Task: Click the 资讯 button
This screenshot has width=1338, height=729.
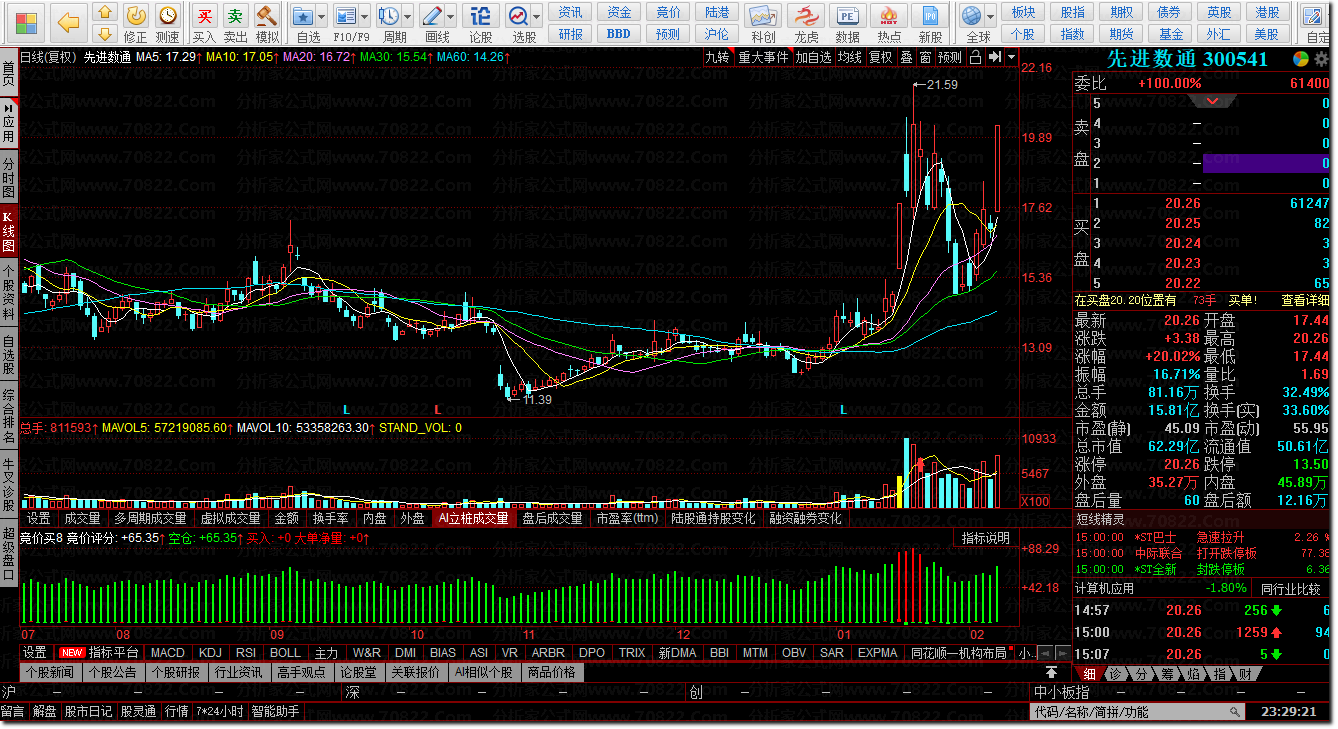Action: [x=571, y=12]
